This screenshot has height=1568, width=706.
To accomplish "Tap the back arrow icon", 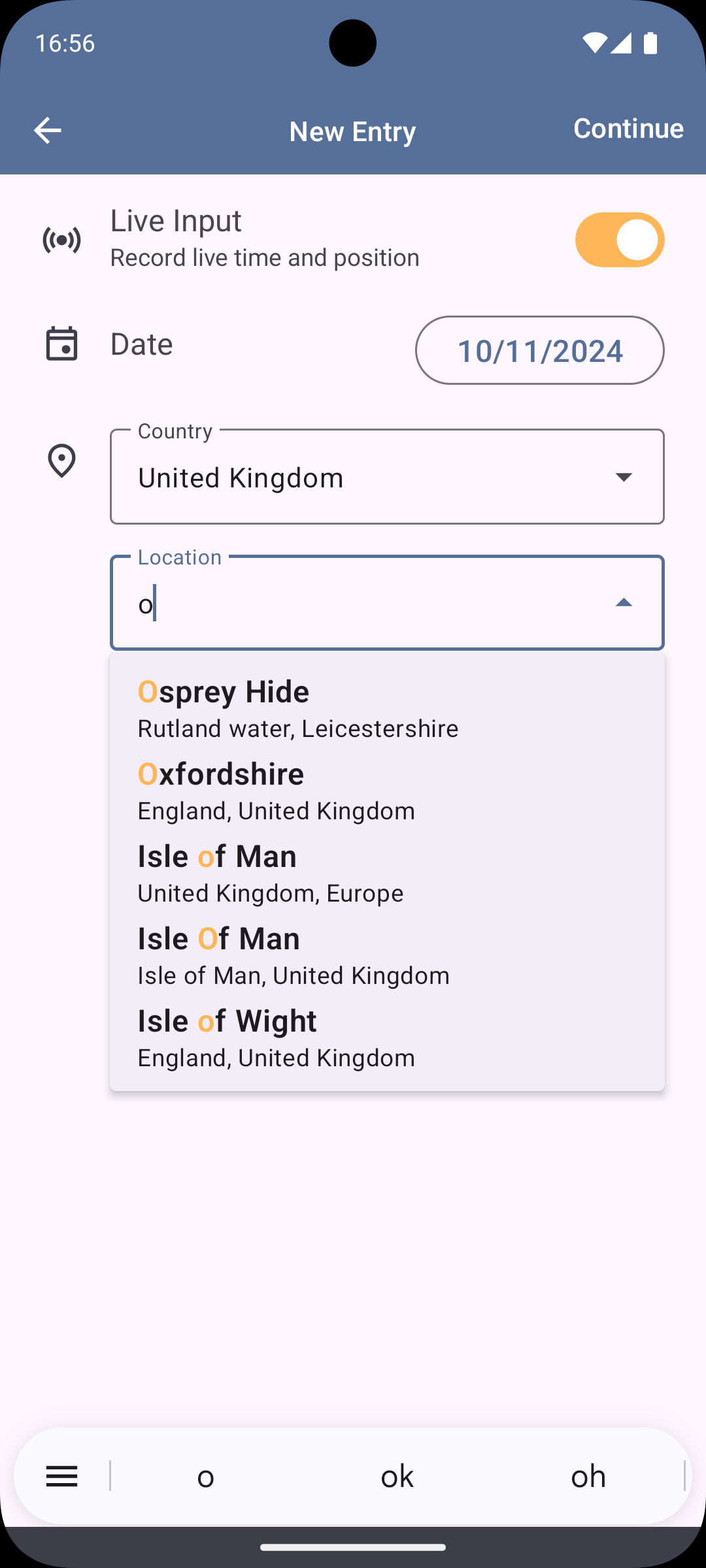I will 48,130.
